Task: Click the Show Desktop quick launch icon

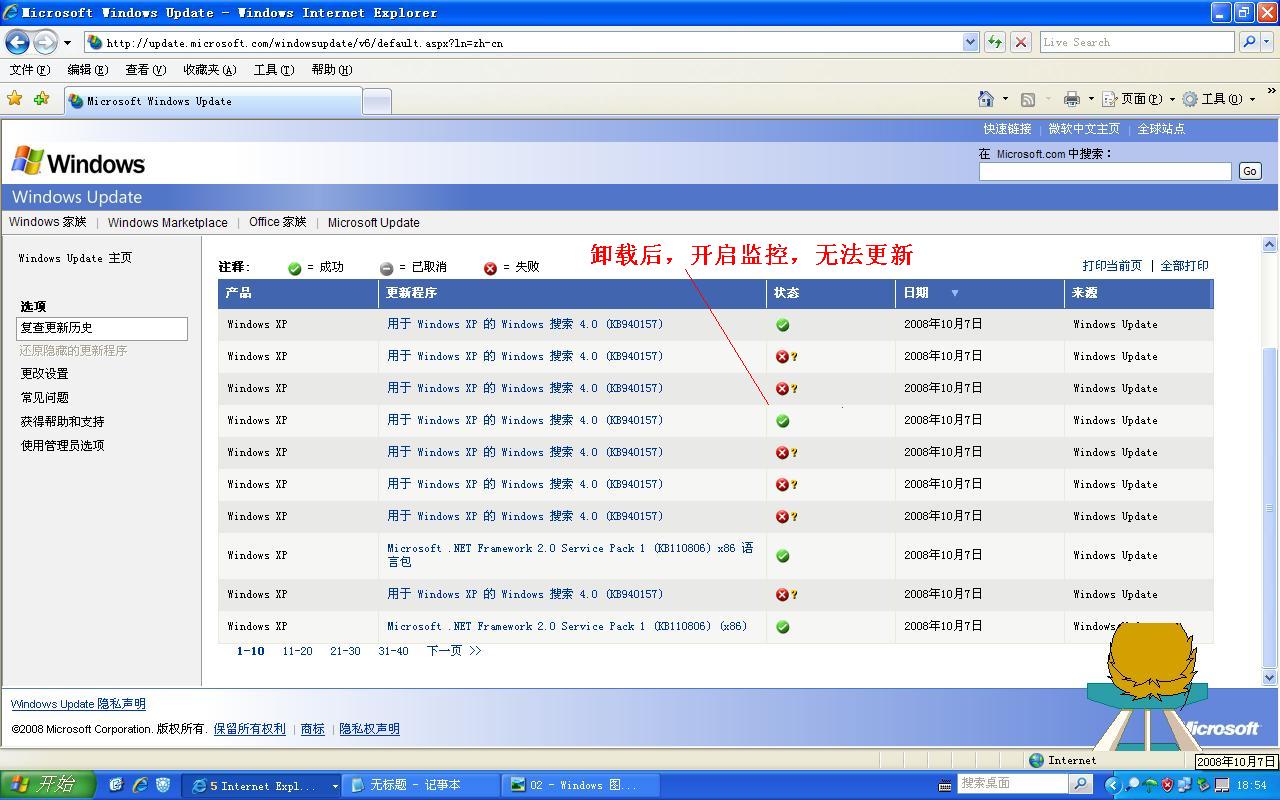Action: point(116,785)
